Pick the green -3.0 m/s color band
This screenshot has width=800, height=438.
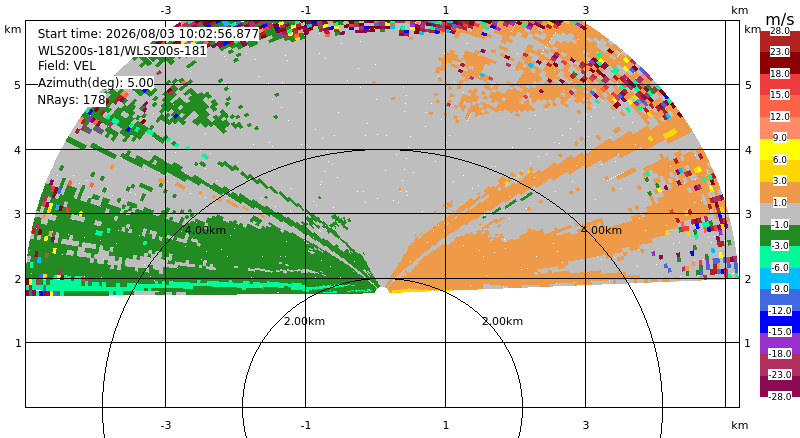click(x=780, y=235)
